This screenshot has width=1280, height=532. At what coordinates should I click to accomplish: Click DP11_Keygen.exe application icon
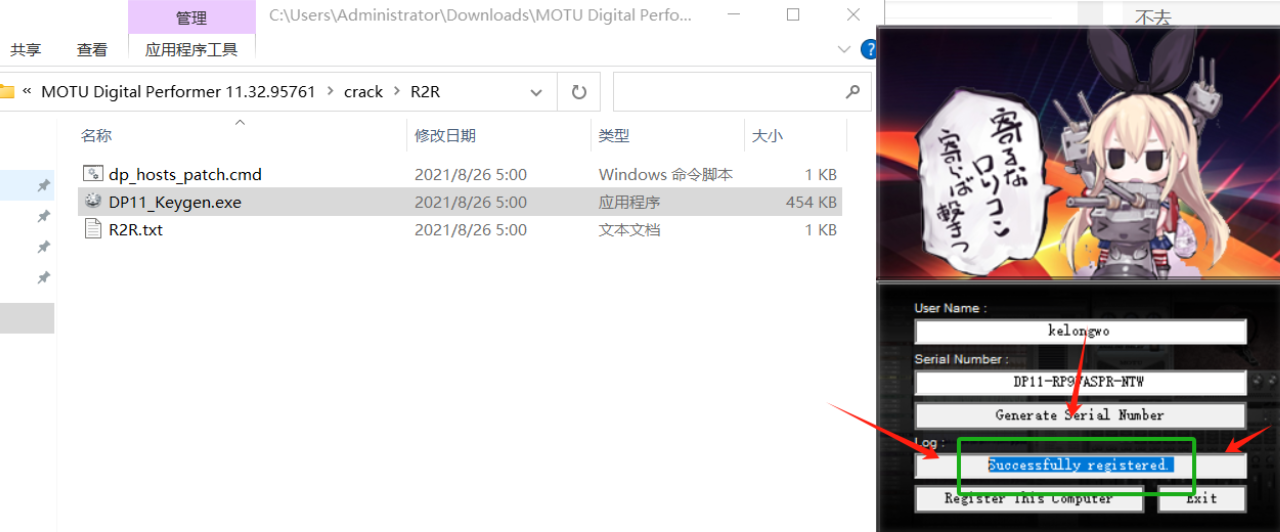[x=93, y=201]
